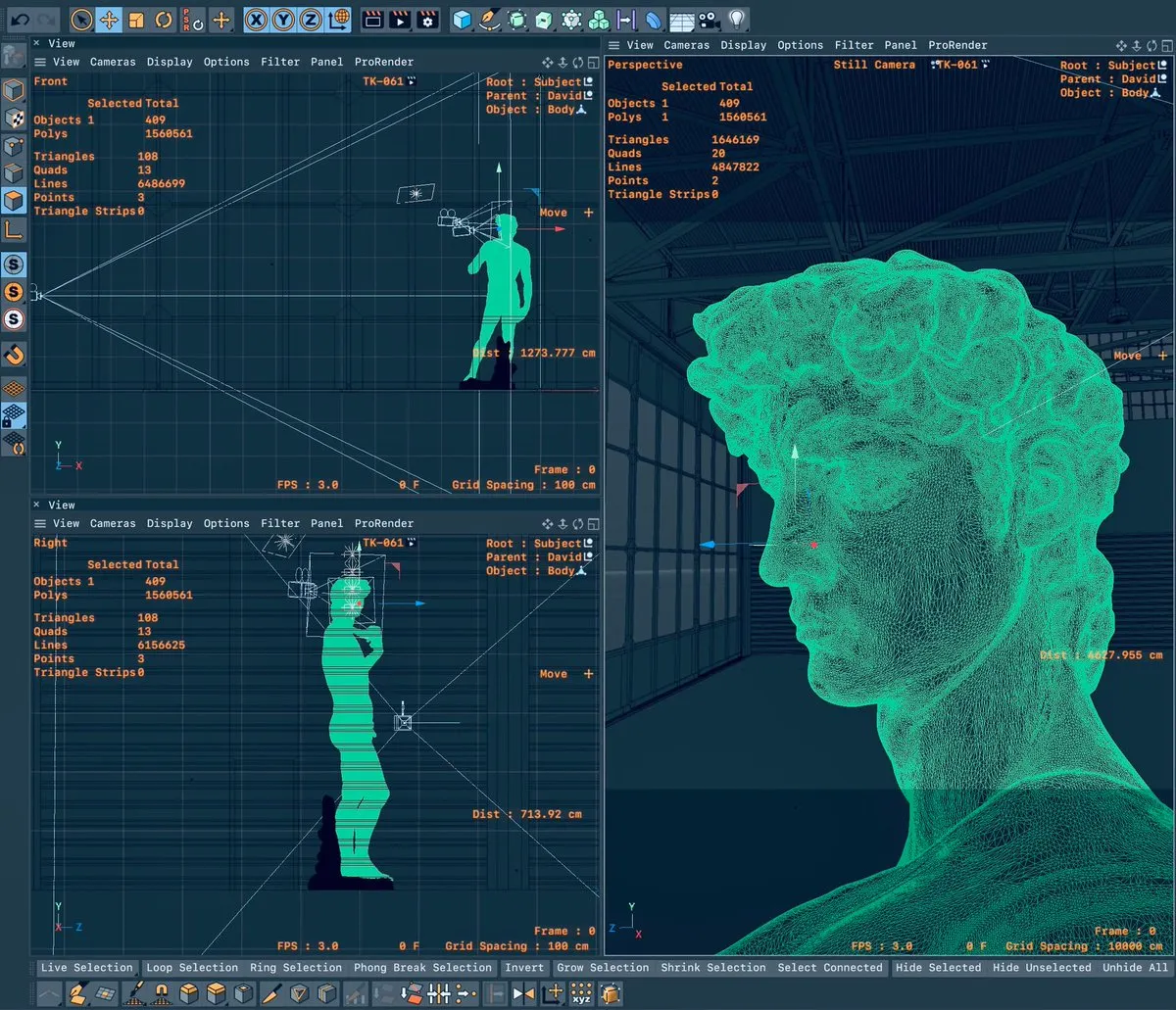Enable Axis mode L-shaped icon
The width and height of the screenshot is (1176, 1010).
[14, 229]
